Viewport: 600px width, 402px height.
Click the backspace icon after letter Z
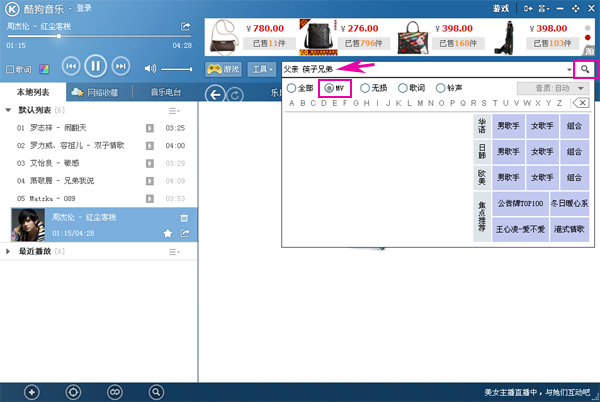[x=581, y=103]
